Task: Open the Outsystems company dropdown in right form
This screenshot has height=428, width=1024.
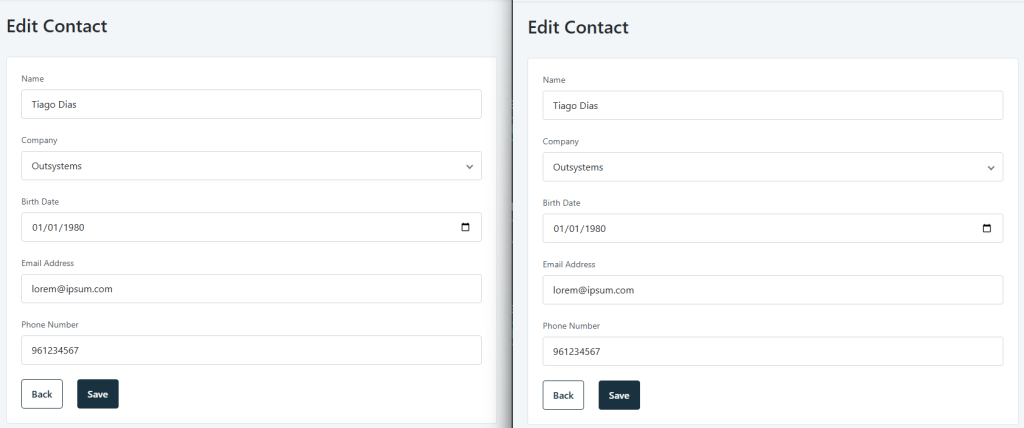Action: pyautogui.click(x=773, y=167)
